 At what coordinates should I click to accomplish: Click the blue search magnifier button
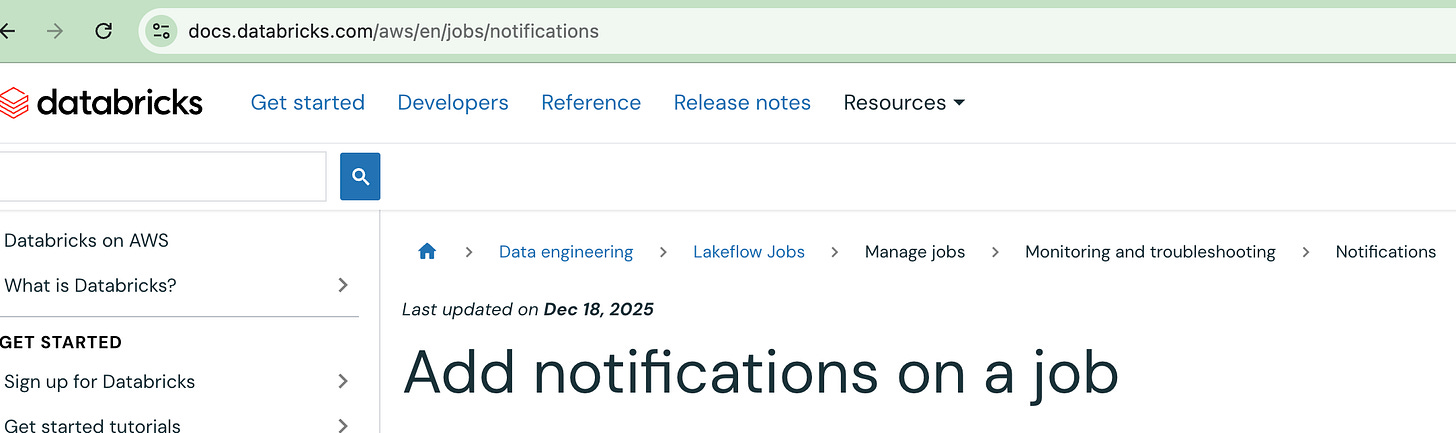coord(360,177)
